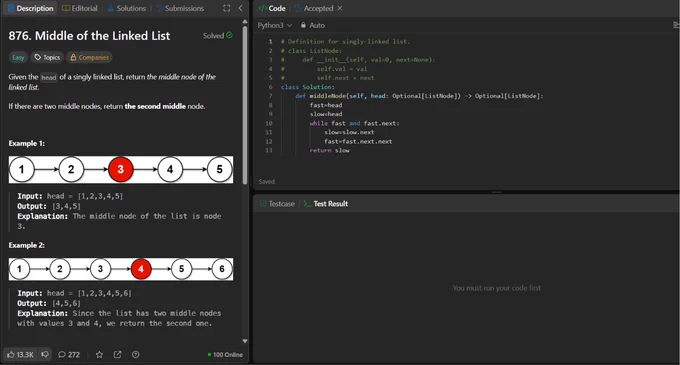This screenshot has width=680, height=365.
Task: Open editor options icon at right edge
Action: (676, 25)
